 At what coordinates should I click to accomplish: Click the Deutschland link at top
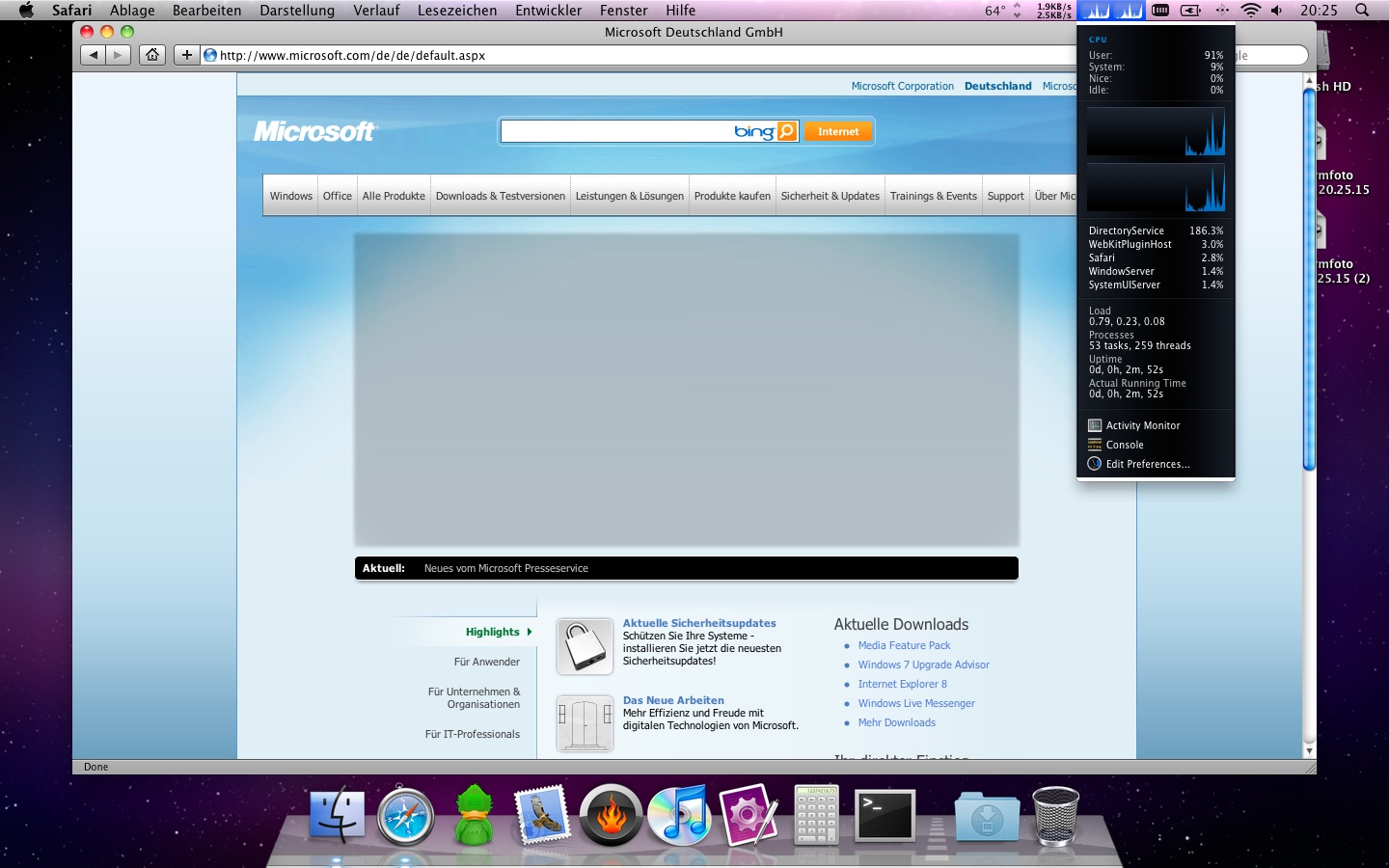click(998, 86)
